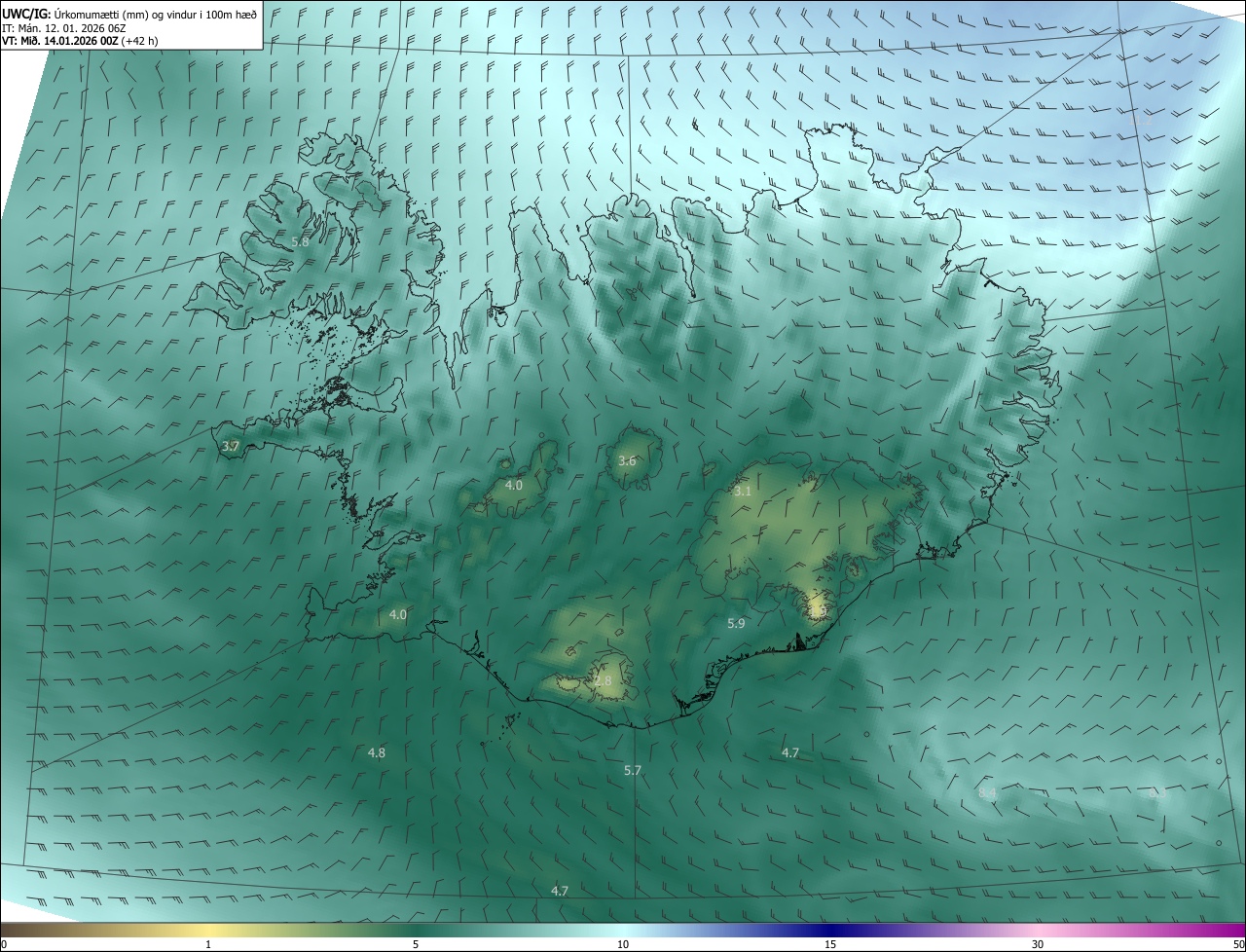Click the 1 tick label on the colour scale
Image resolution: width=1246 pixels, height=952 pixels.
click(x=208, y=945)
